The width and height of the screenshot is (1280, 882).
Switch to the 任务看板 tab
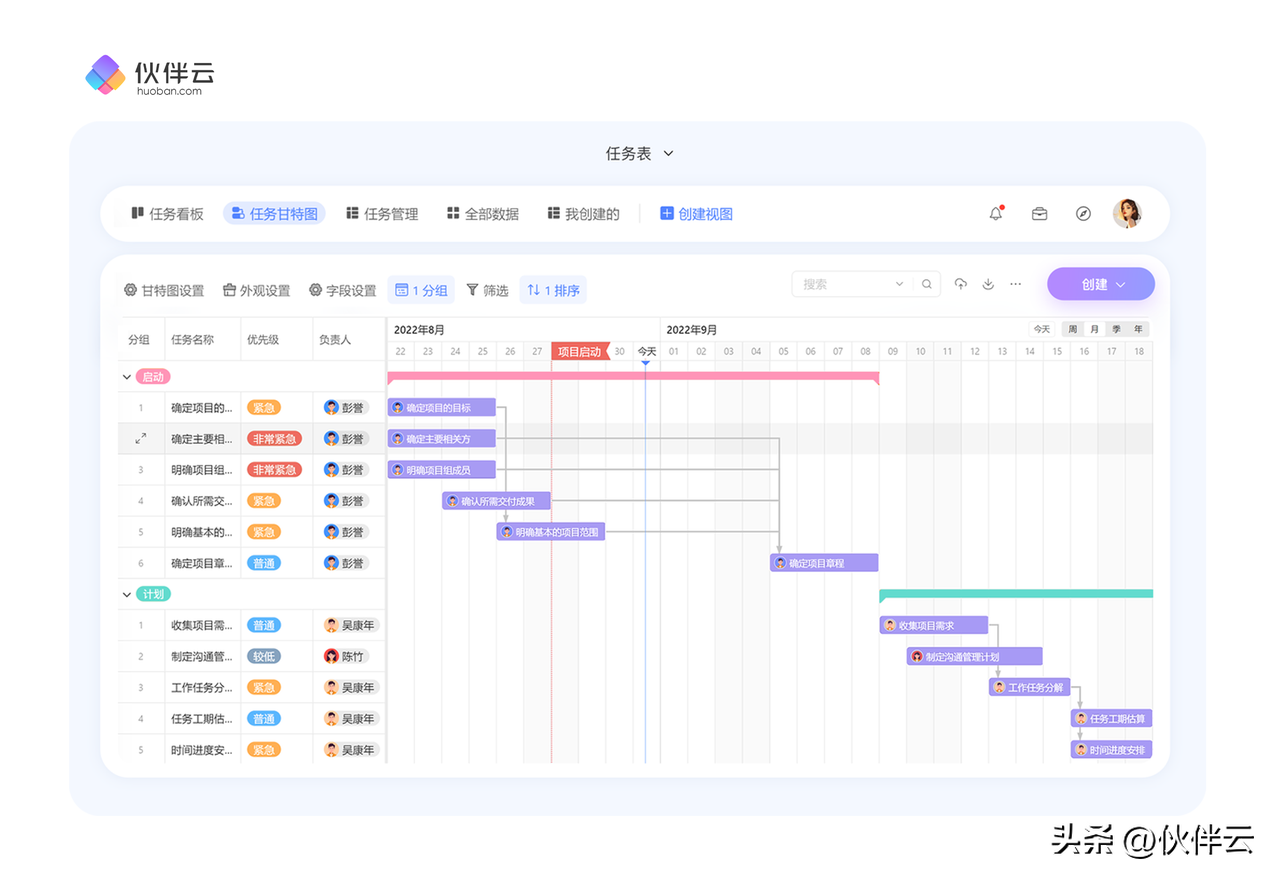167,214
